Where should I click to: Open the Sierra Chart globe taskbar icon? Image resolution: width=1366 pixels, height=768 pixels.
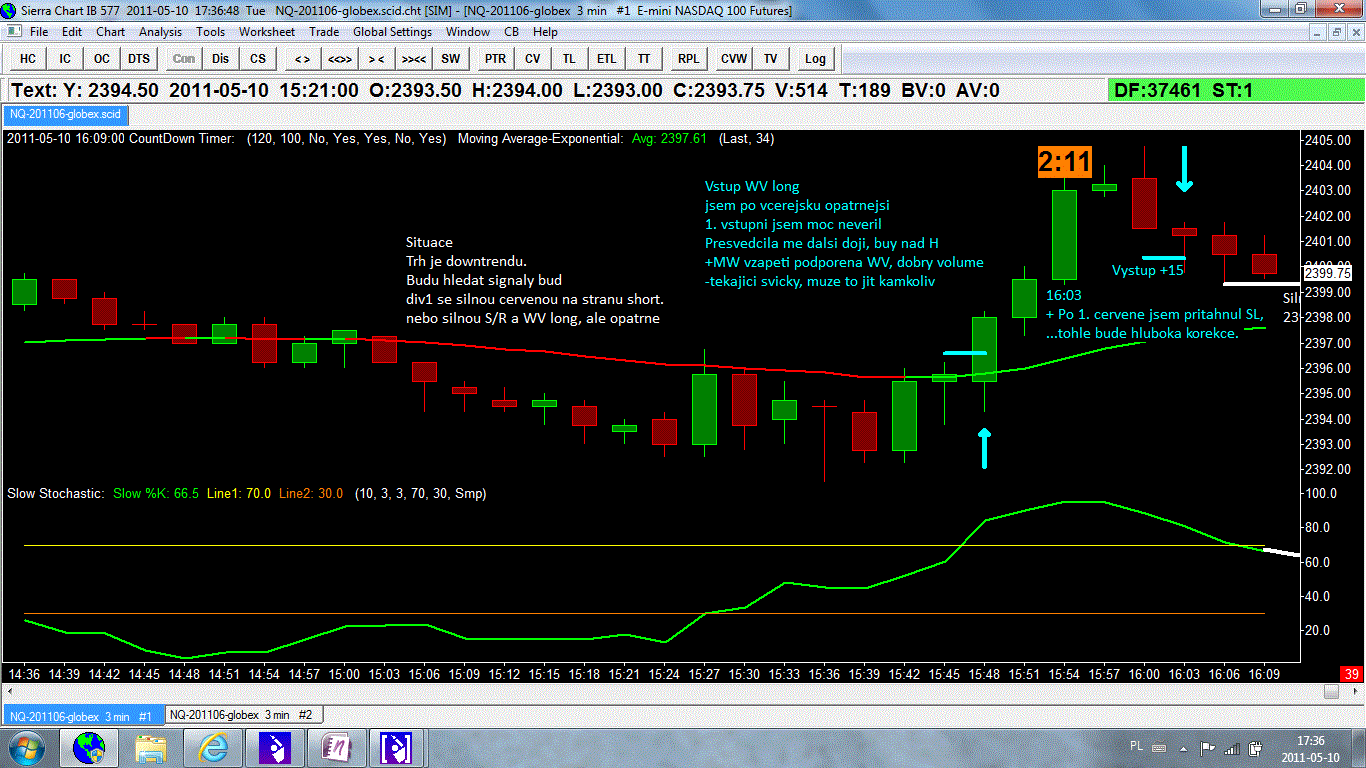click(88, 748)
